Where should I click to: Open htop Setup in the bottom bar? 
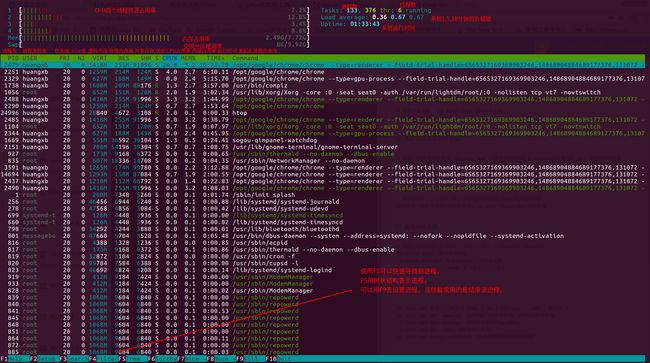coord(44,359)
